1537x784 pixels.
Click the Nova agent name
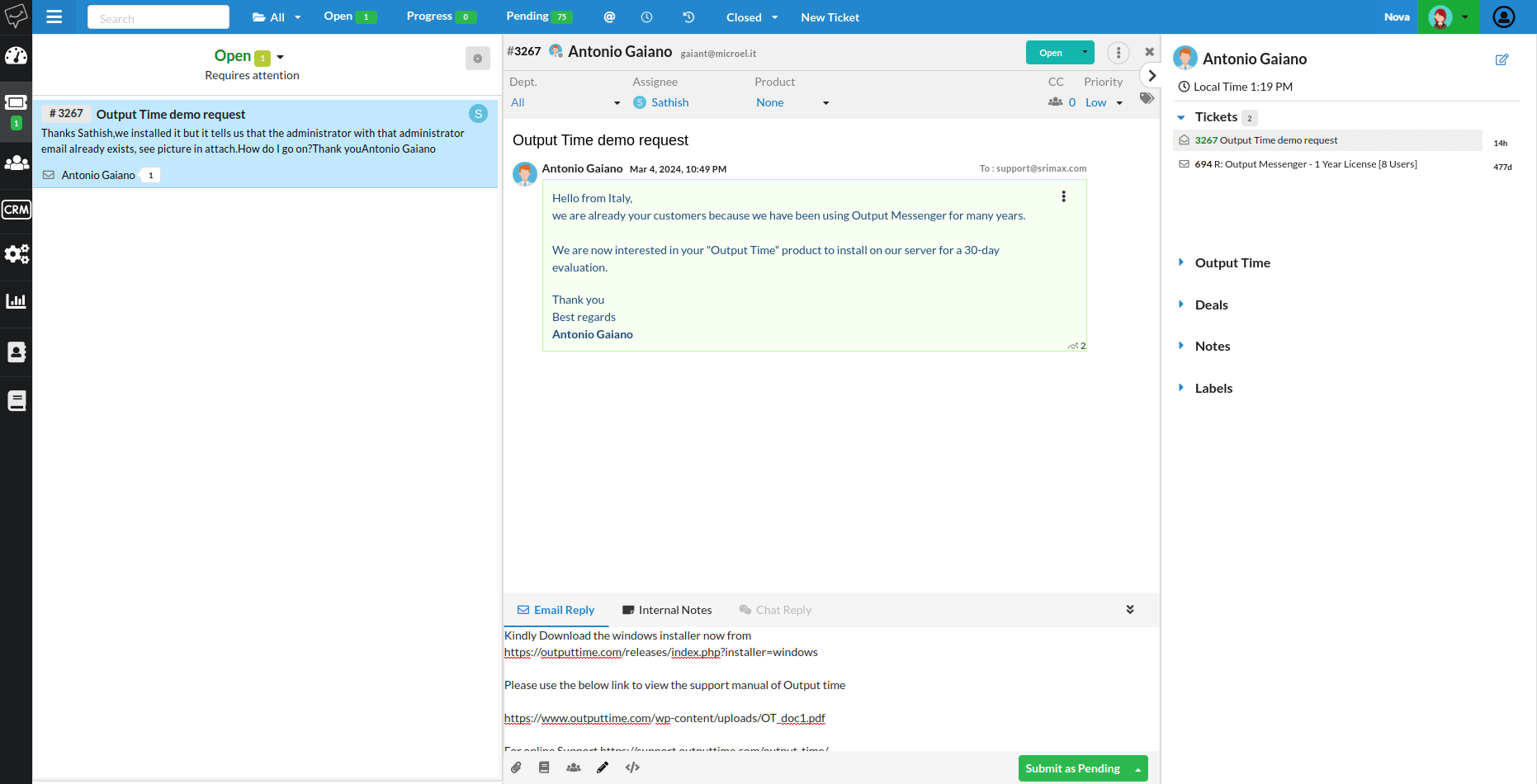point(1397,17)
